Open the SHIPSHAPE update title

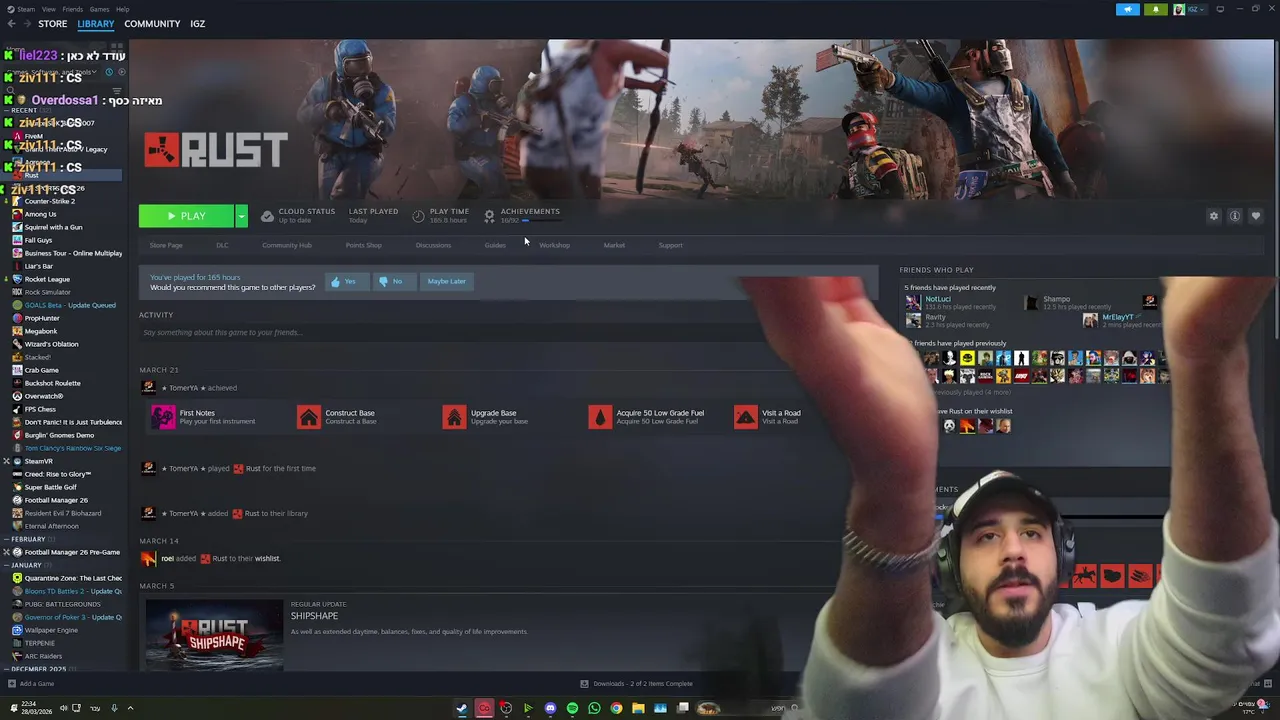click(x=314, y=616)
